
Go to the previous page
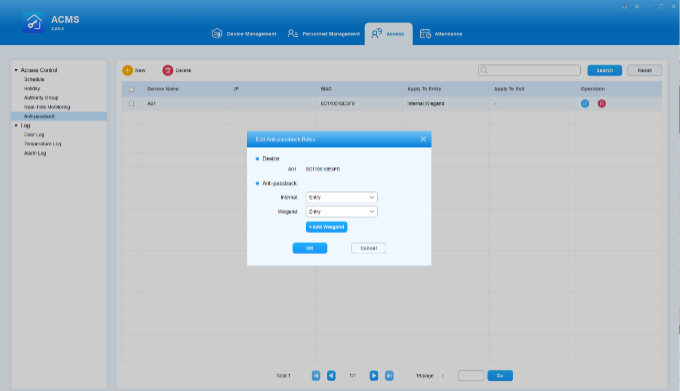click(x=331, y=376)
